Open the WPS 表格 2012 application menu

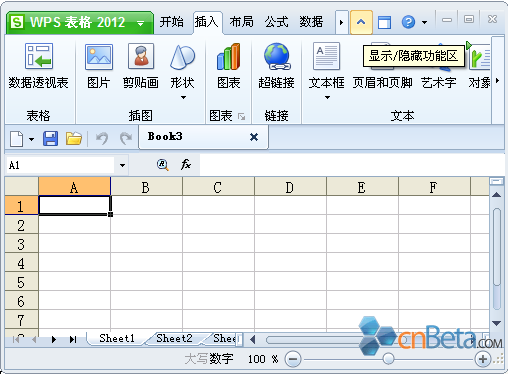point(80,22)
